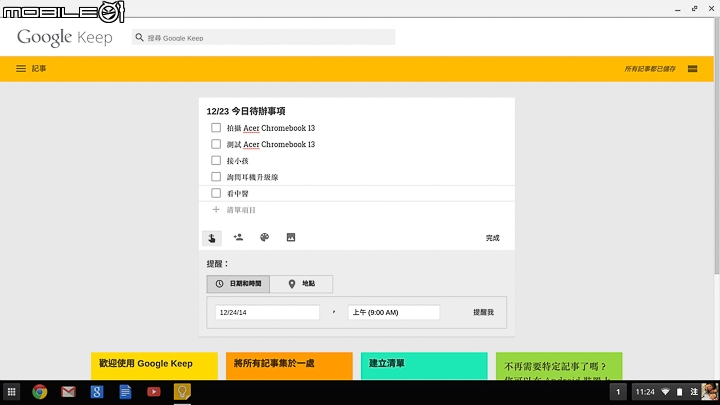
Task: Check the 拍攝 Acer Chromebook 13 item
Action: coord(216,128)
